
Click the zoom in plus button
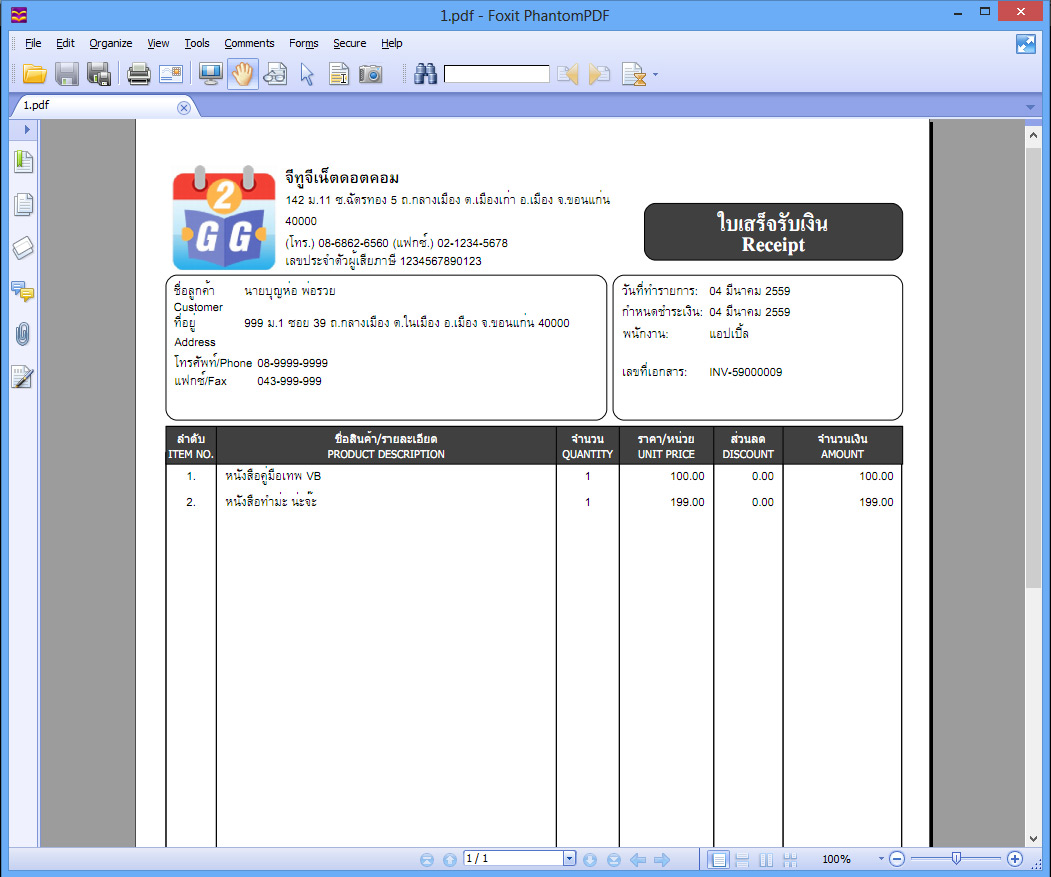(x=1015, y=859)
